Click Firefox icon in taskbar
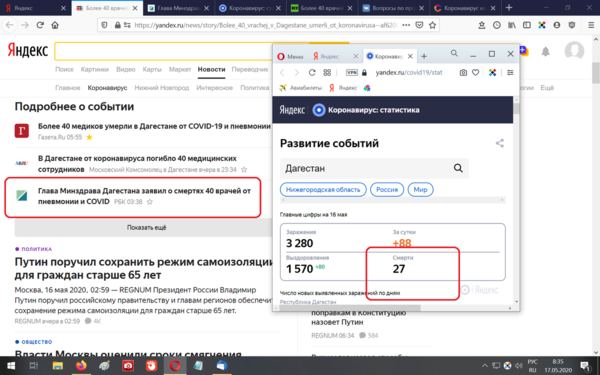 click(x=81, y=366)
